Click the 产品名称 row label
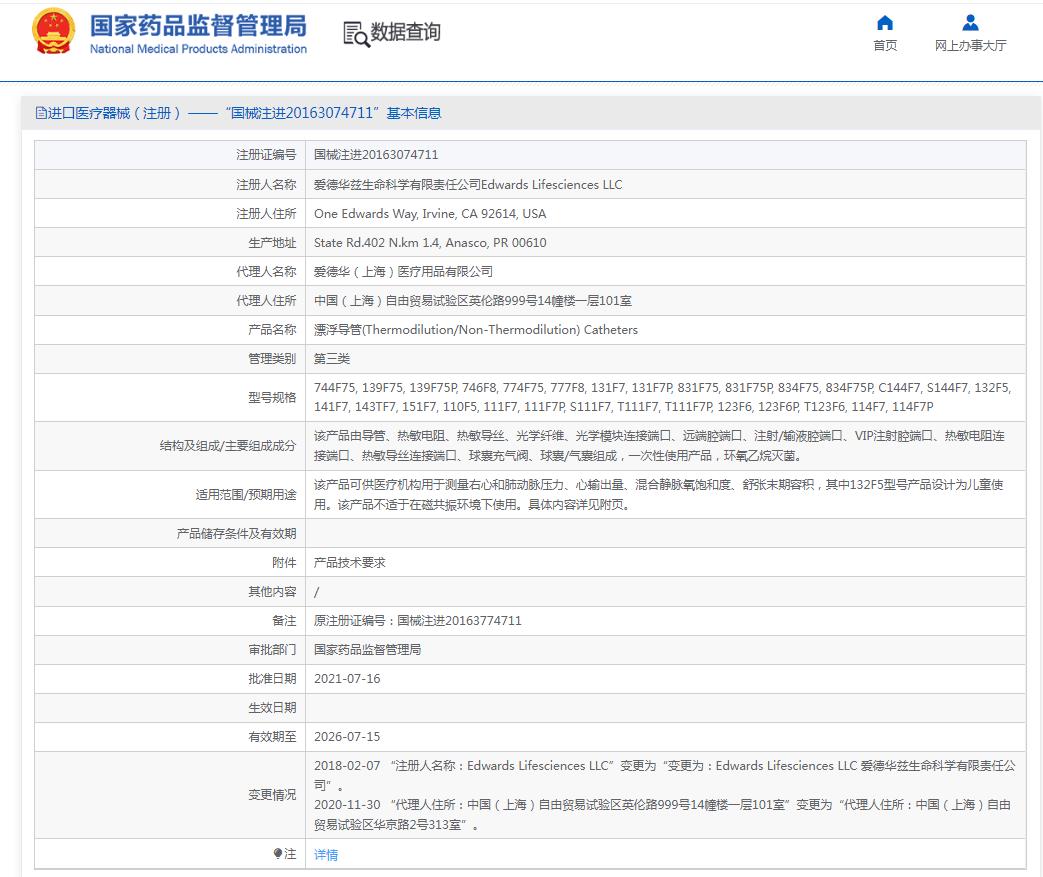Image resolution: width=1043 pixels, height=877 pixels. [272, 329]
